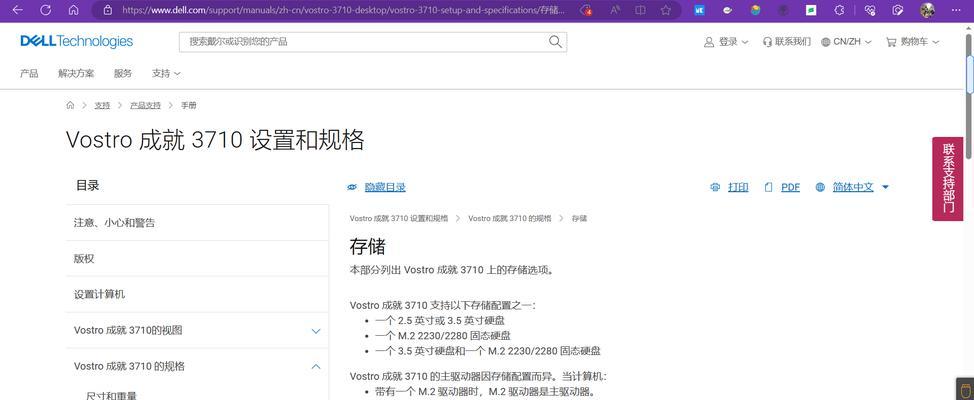Open the browser profile avatar

[x=927, y=10]
